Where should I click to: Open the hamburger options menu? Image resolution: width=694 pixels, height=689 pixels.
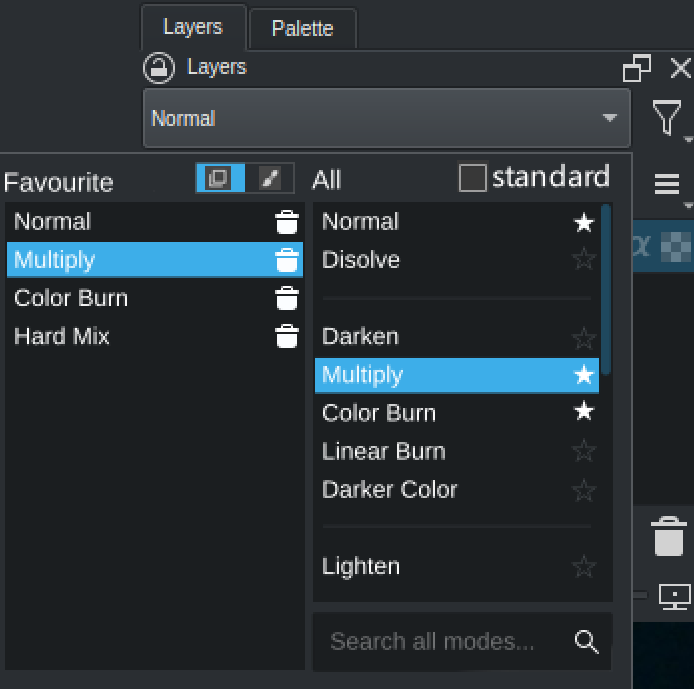(667, 184)
